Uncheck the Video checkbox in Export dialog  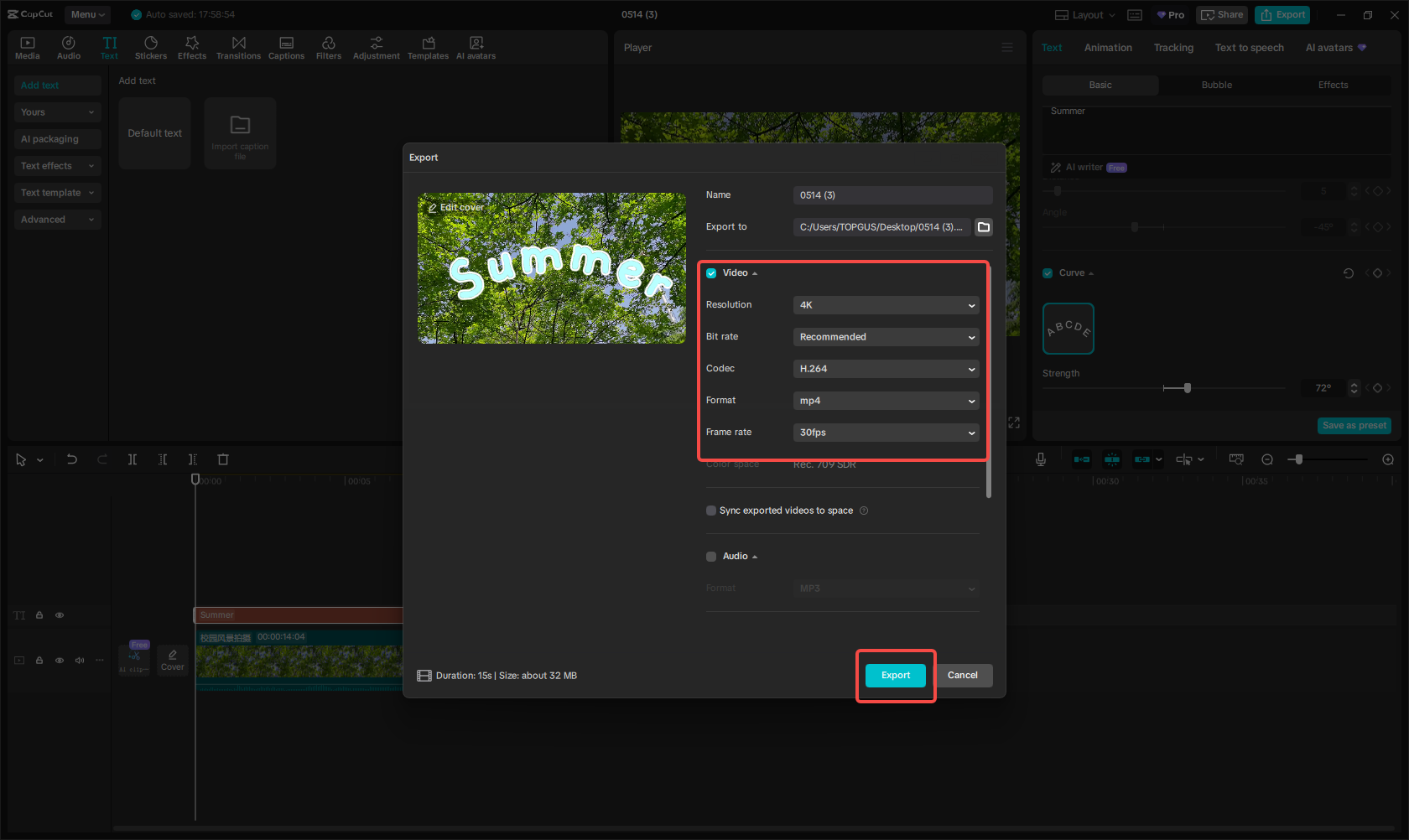(710, 272)
